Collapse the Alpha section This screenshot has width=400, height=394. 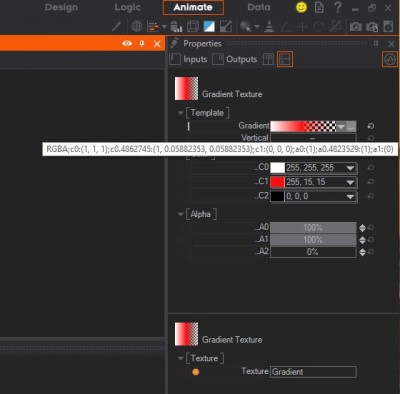coord(180,214)
